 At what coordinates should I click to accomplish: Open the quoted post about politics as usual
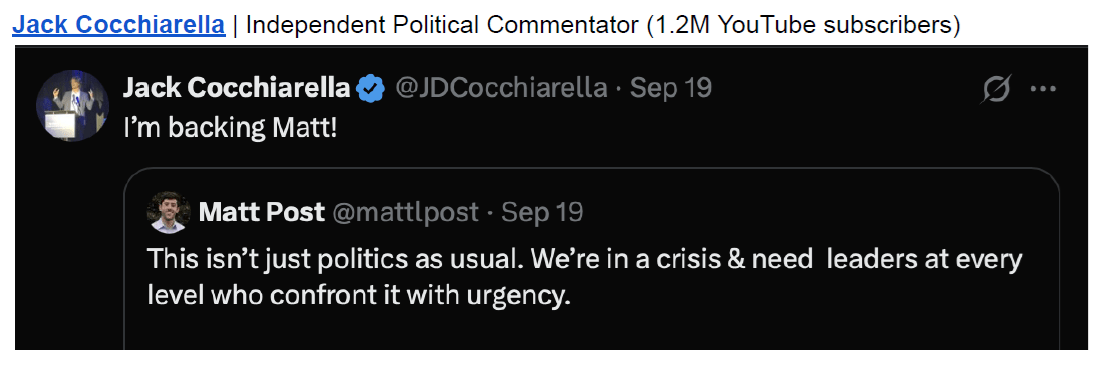591,260
